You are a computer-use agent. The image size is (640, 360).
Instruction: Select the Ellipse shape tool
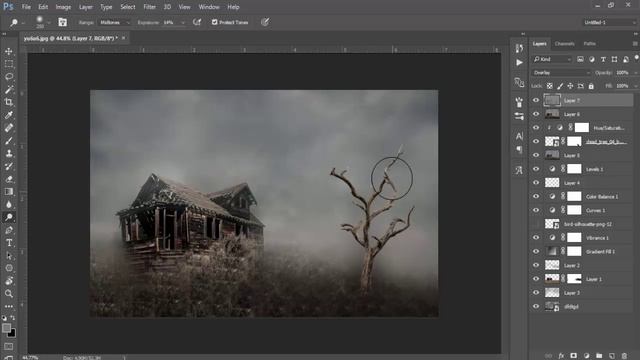[x=9, y=268]
